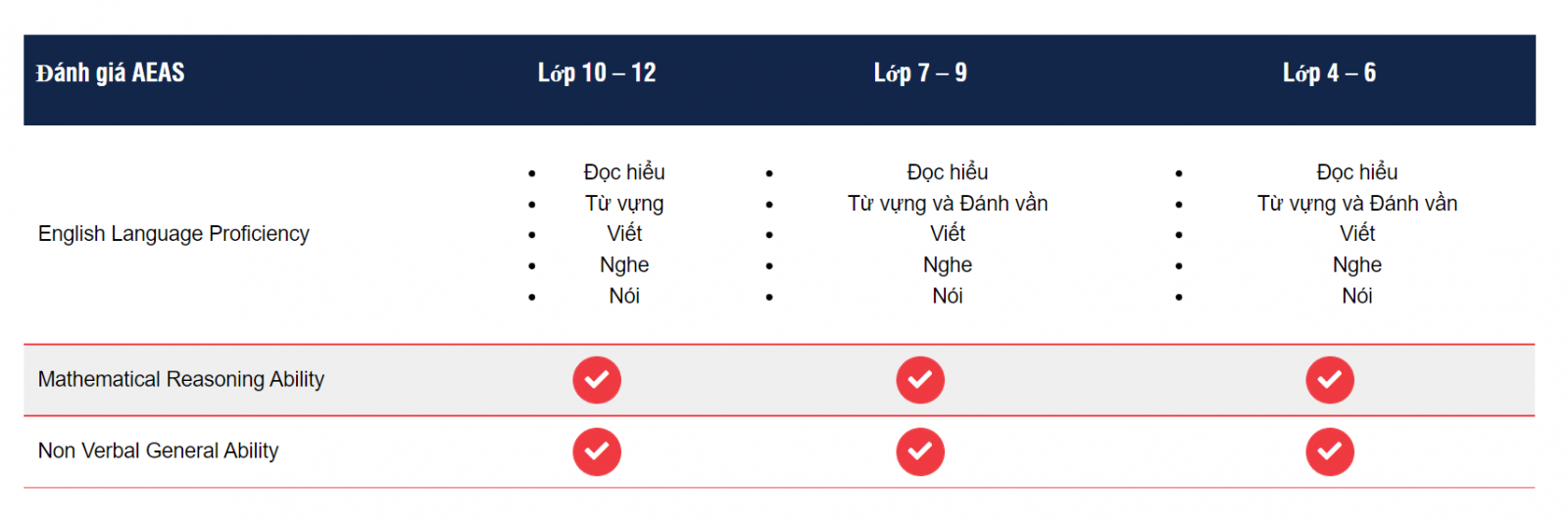1568x522 pixels.
Task: Click Non Verbal checkmark for Lớp 10 – 12
Action: coord(597,451)
